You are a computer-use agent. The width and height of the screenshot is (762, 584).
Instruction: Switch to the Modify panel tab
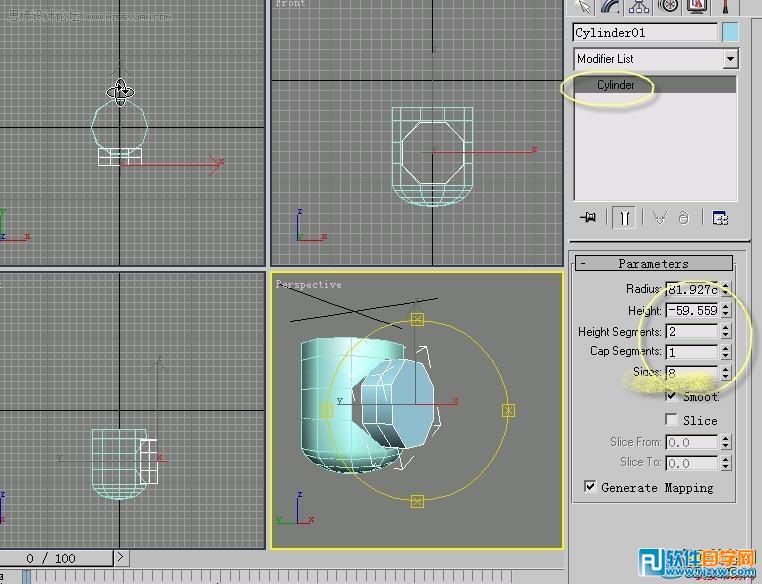point(611,6)
